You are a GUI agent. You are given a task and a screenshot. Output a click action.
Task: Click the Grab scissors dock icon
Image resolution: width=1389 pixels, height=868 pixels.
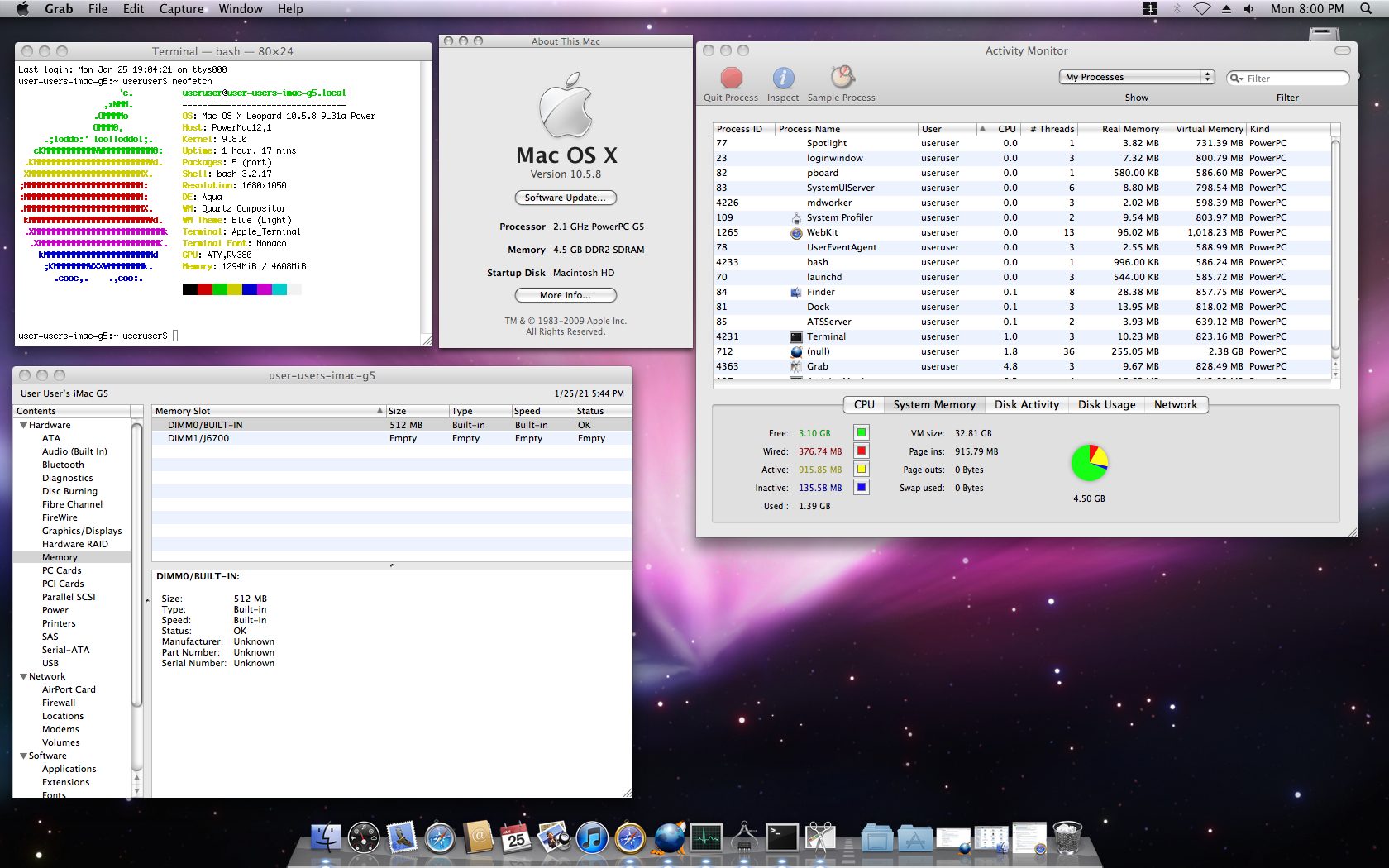pyautogui.click(x=820, y=838)
